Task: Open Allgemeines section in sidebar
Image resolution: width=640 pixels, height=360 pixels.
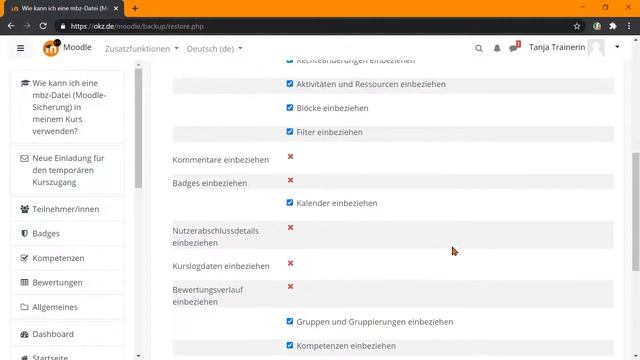Action: point(55,307)
